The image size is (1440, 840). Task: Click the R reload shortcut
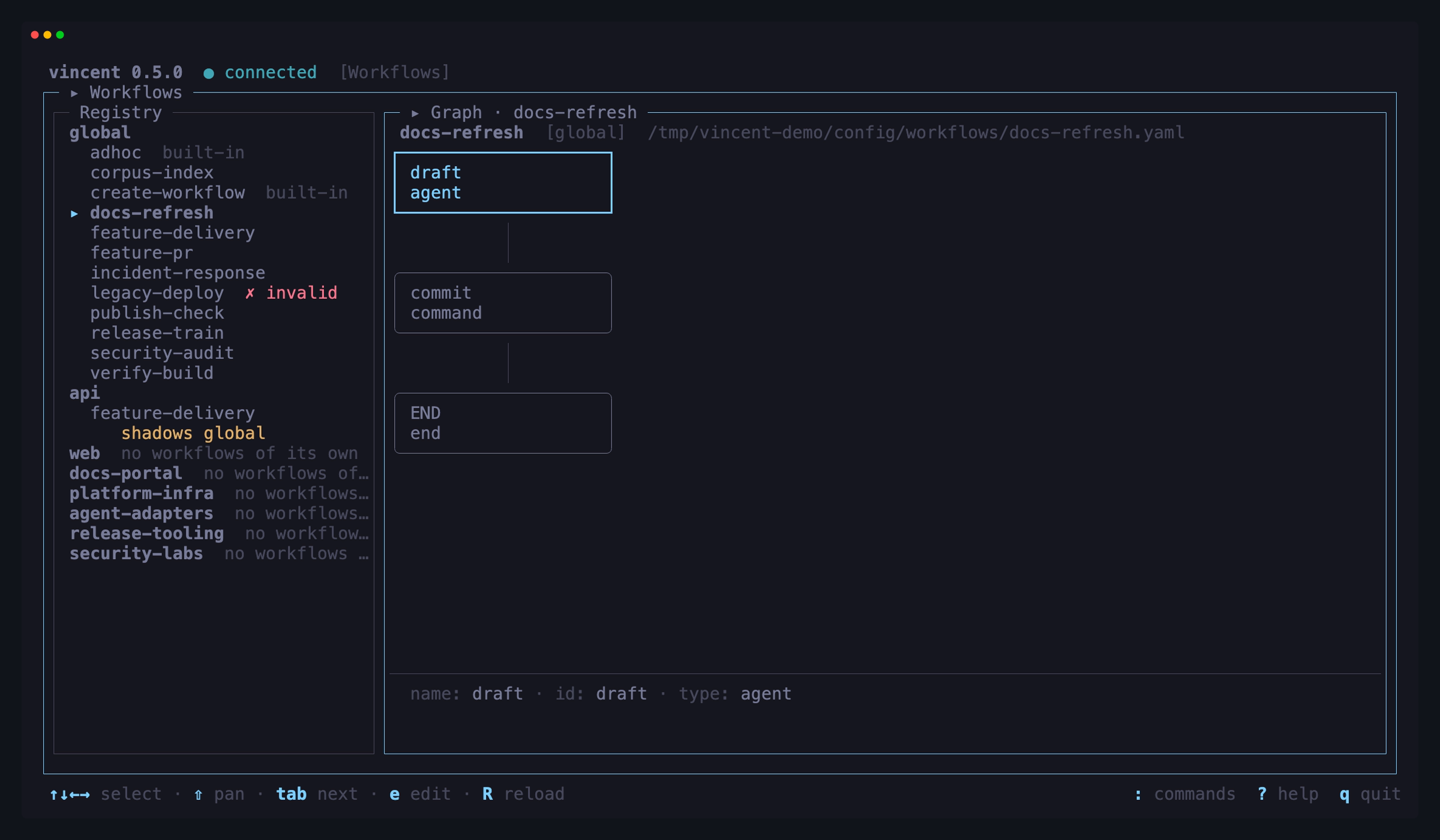point(523,794)
